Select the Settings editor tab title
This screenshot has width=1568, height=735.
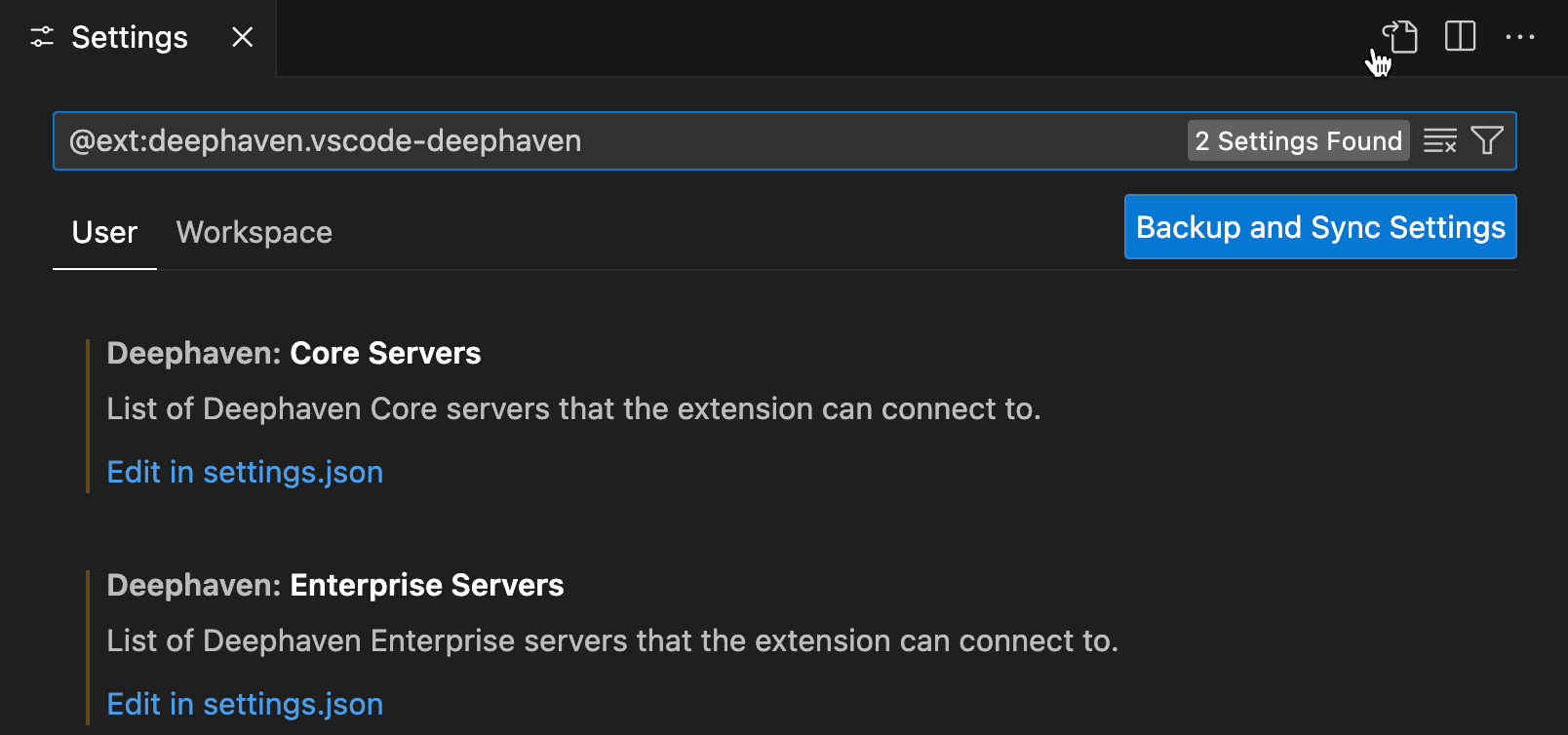(130, 37)
